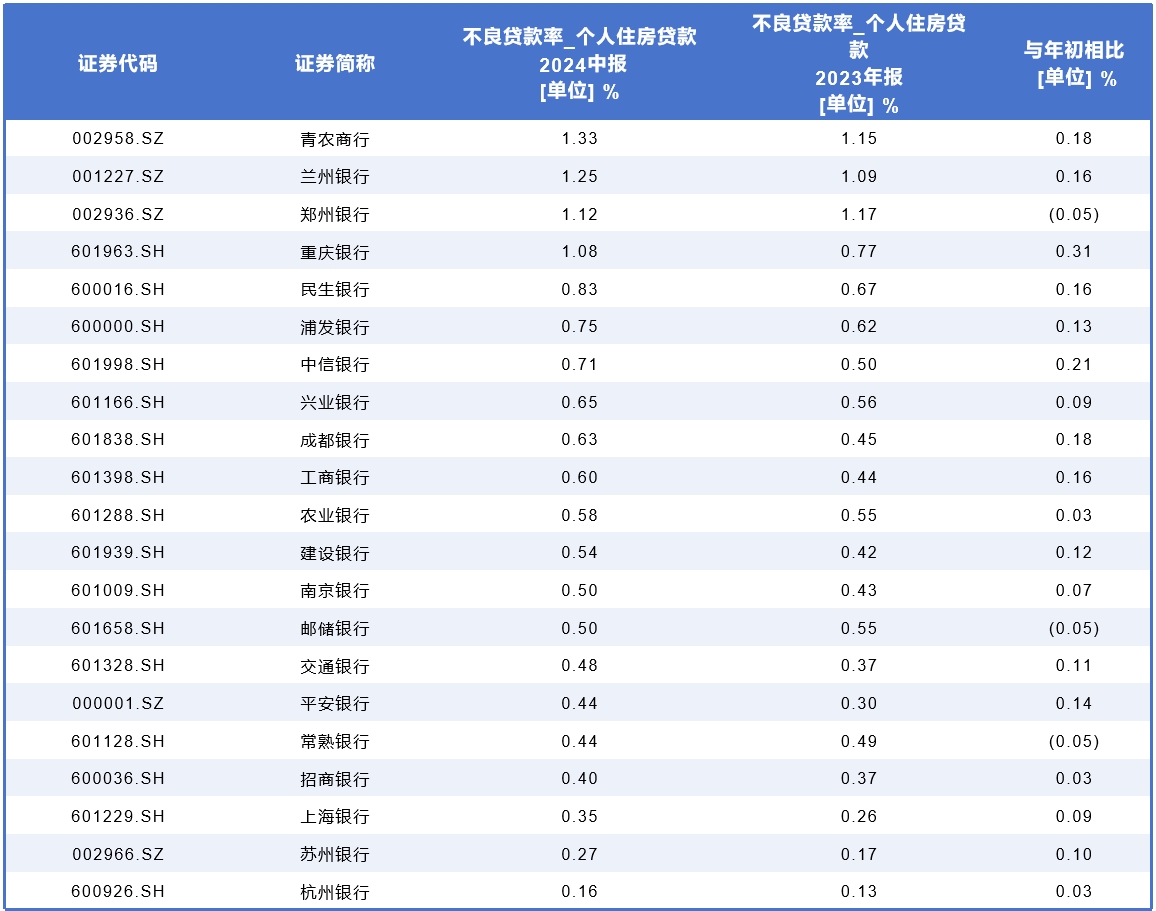This screenshot has height=911, width=1156.
Task: Click the 民生银行 name cell
Action: (335, 290)
